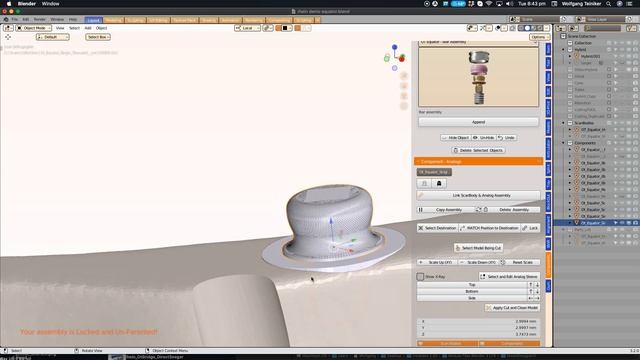Open the viewport View menu
This screenshot has height=360, width=640.
60,28
